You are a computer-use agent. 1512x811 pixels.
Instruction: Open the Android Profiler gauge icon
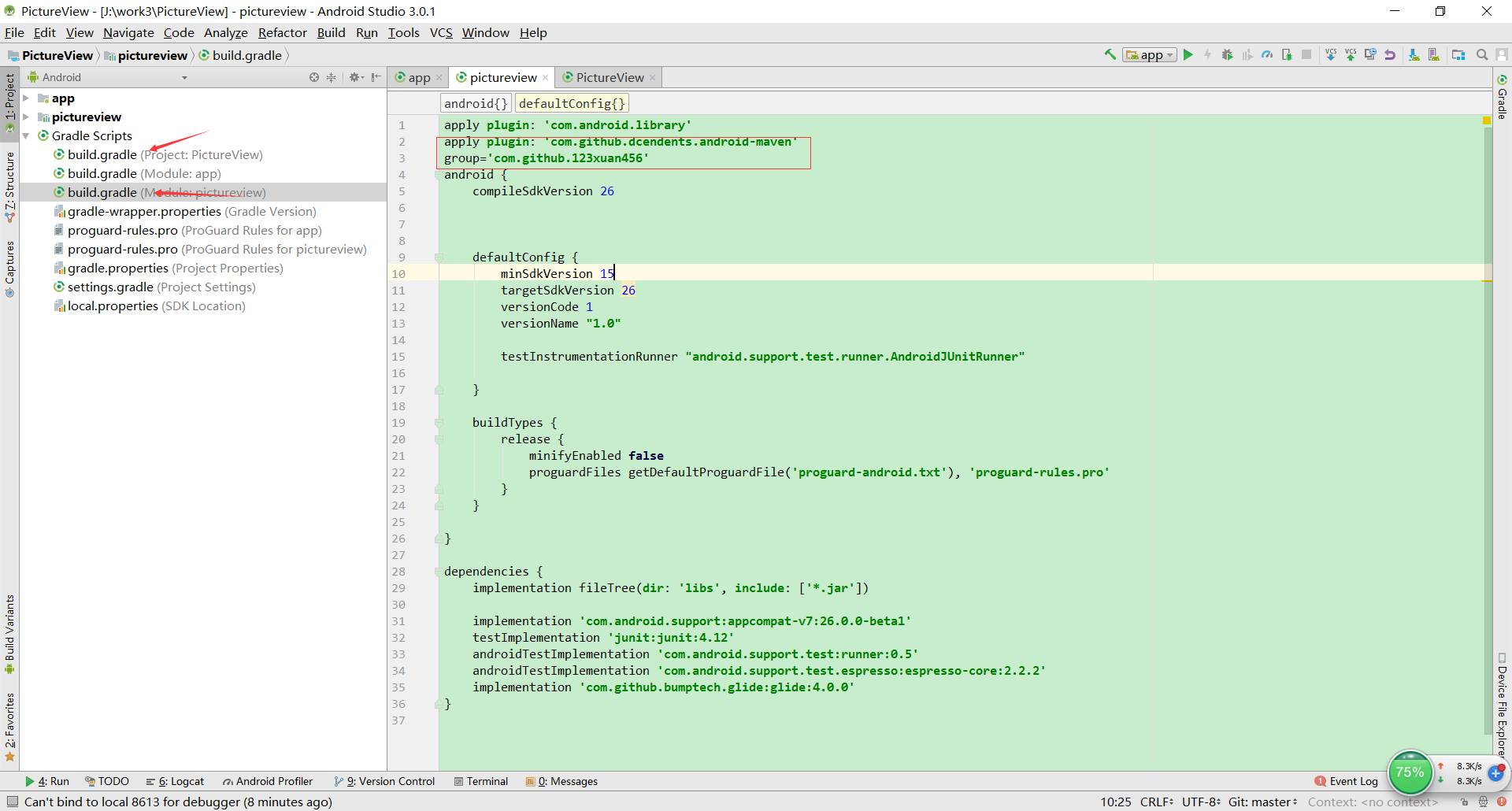[1266, 54]
